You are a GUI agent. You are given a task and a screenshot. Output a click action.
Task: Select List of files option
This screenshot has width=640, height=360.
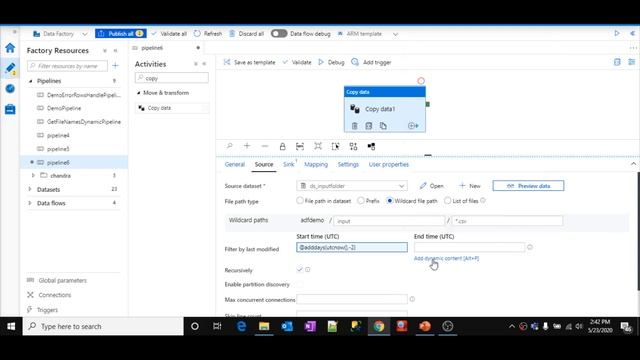pyautogui.click(x=448, y=200)
